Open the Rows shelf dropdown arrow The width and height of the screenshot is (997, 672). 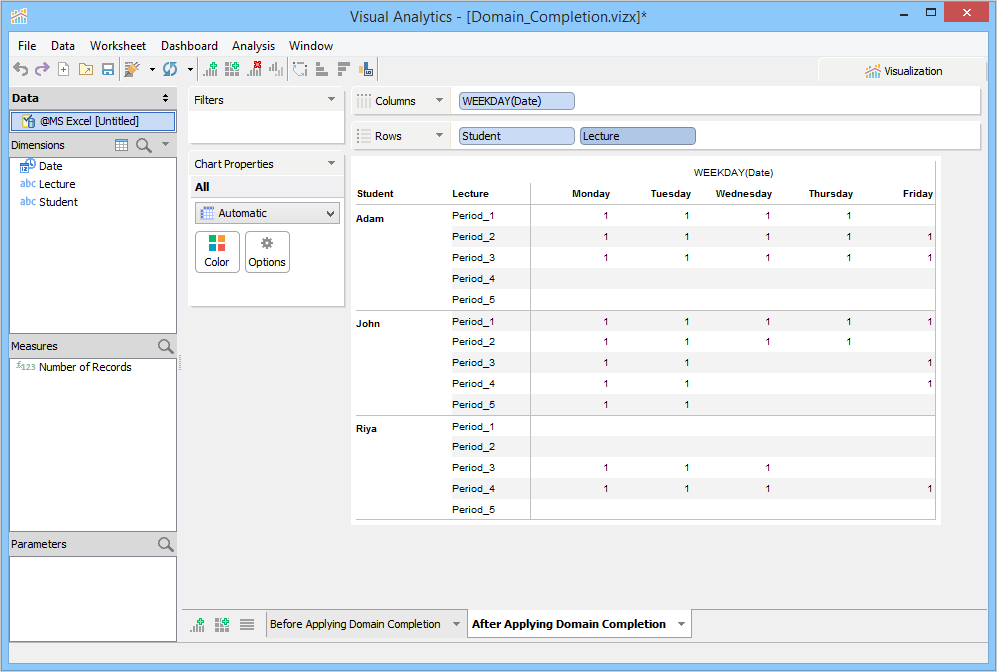(438, 136)
